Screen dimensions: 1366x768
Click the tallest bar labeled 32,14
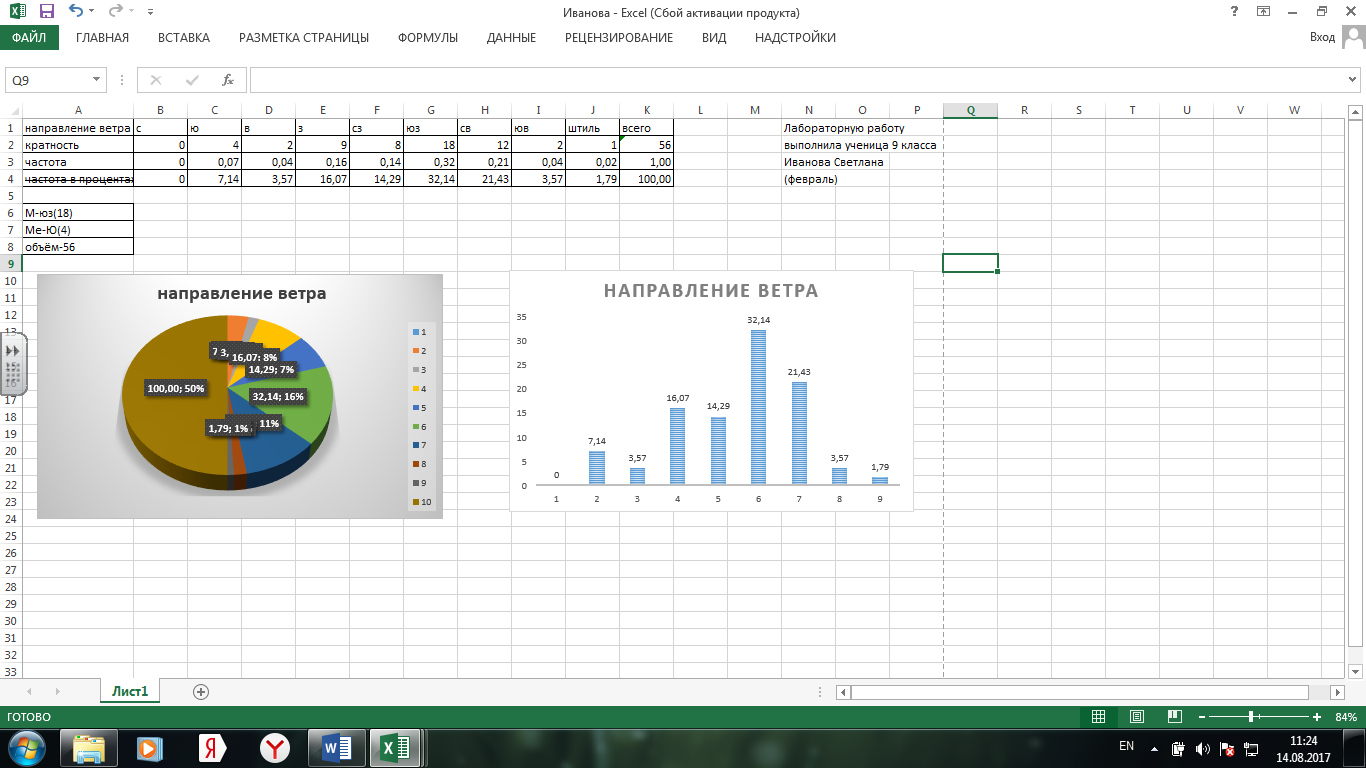[x=758, y=407]
